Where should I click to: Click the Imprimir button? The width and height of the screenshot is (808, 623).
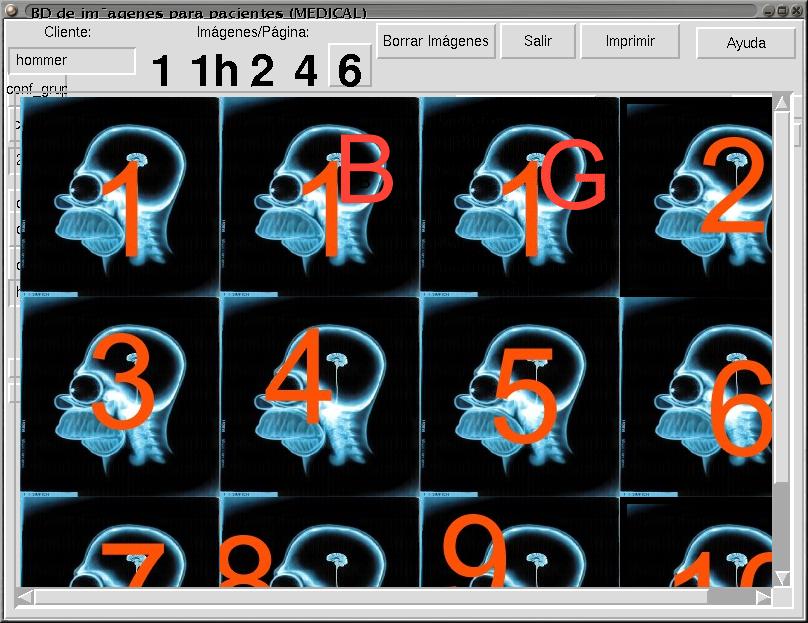point(630,41)
